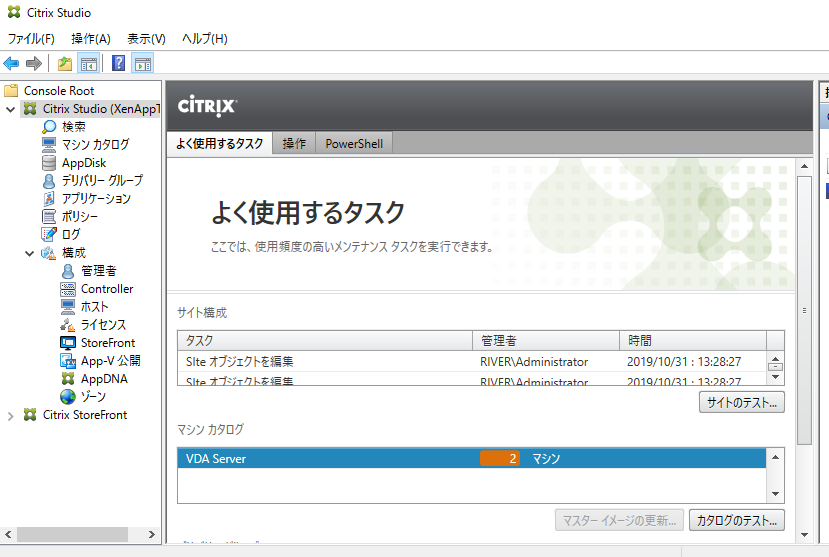Expand the Citrix StoreFront node

point(11,415)
